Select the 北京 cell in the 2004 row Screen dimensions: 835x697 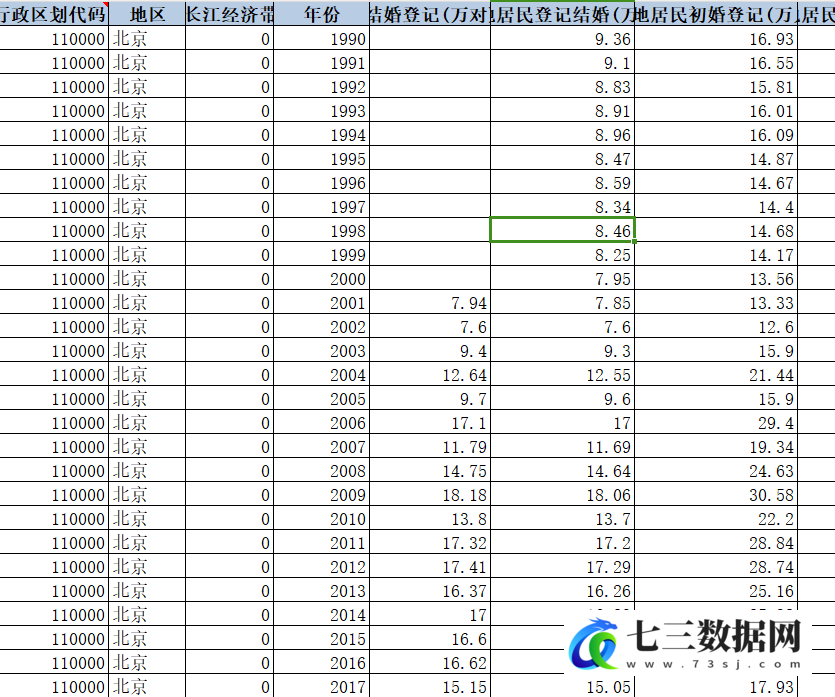tap(147, 374)
